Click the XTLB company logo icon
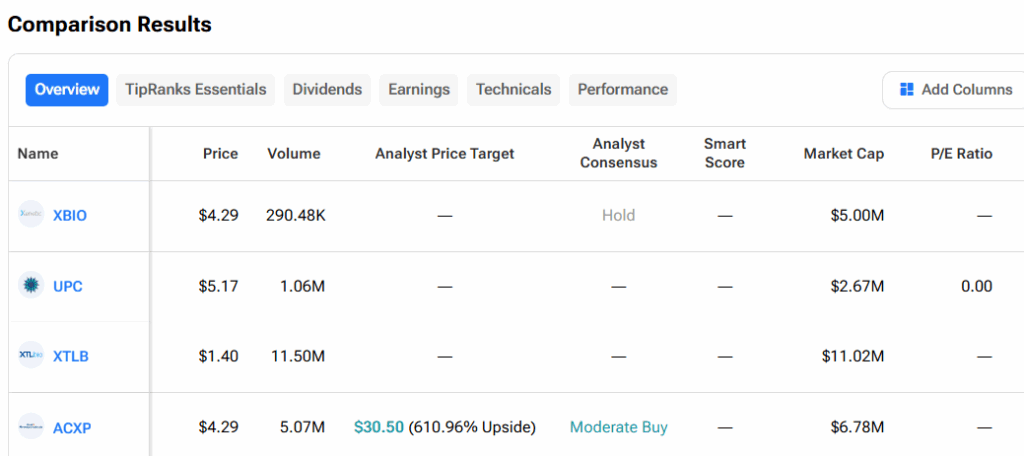 [31, 355]
